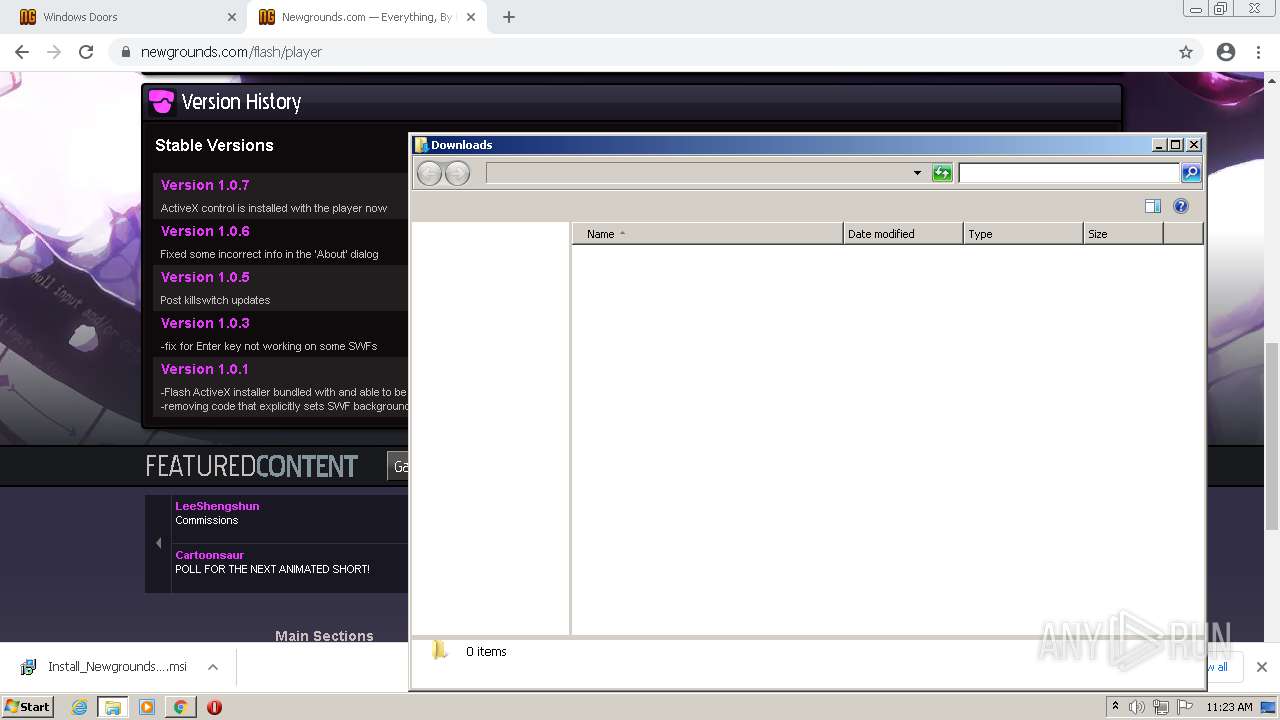Viewport: 1280px width, 720px height.
Task: Minimize the Downloads explorer window
Action: pyautogui.click(x=1159, y=145)
